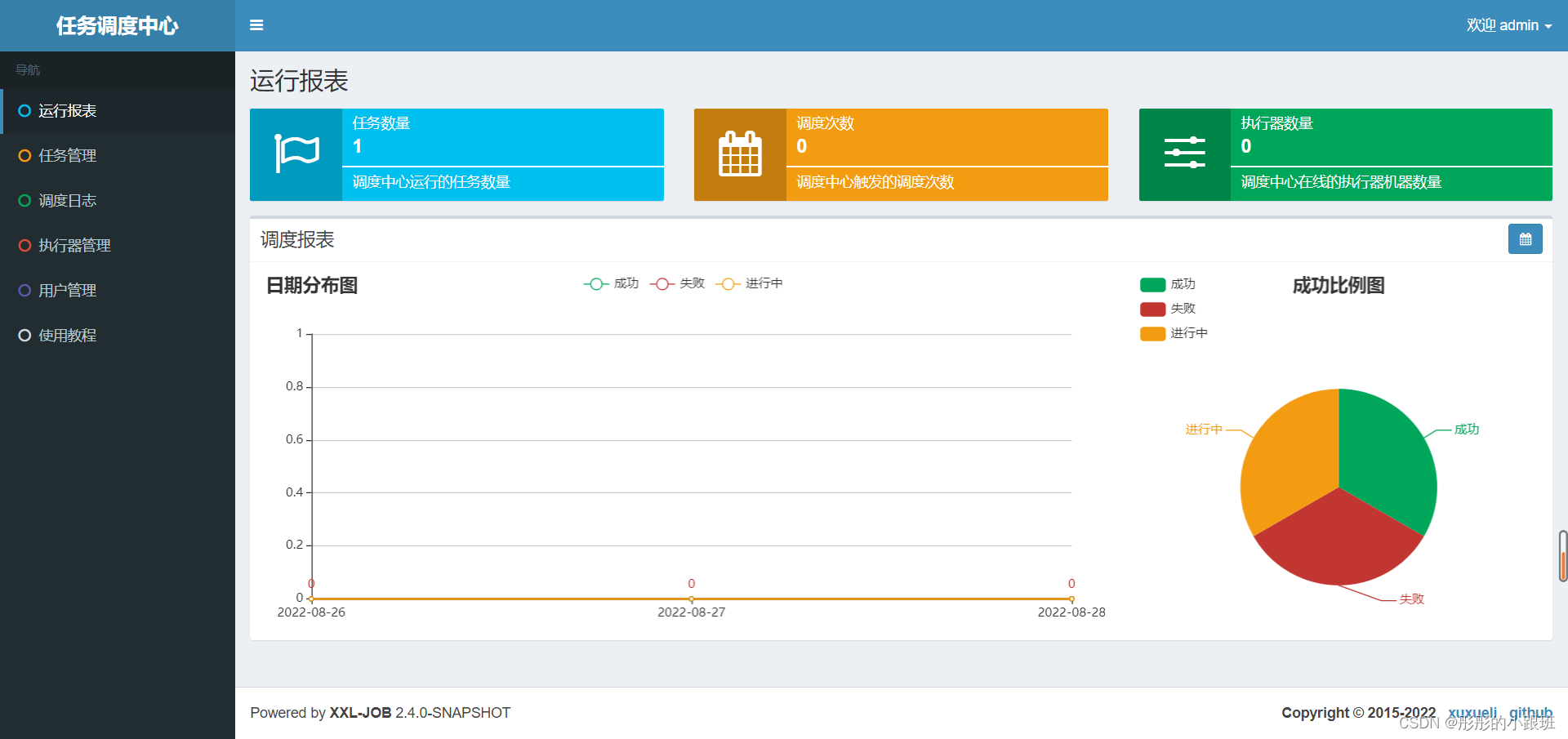Click the github footer link

pos(1530,713)
